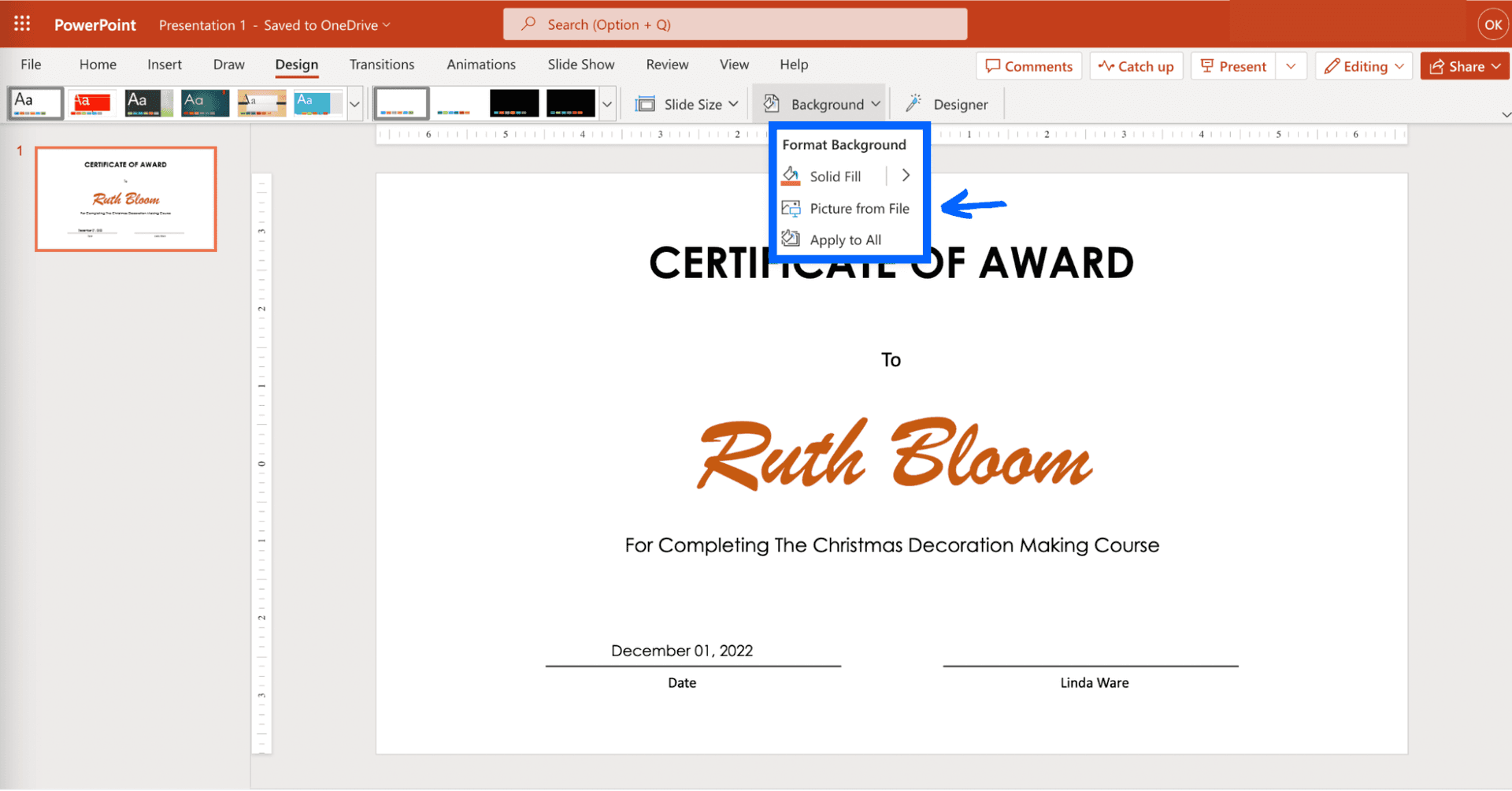This screenshot has height=791, width=1512.
Task: Open the app launcher waffle icon
Action: pyautogui.click(x=22, y=24)
